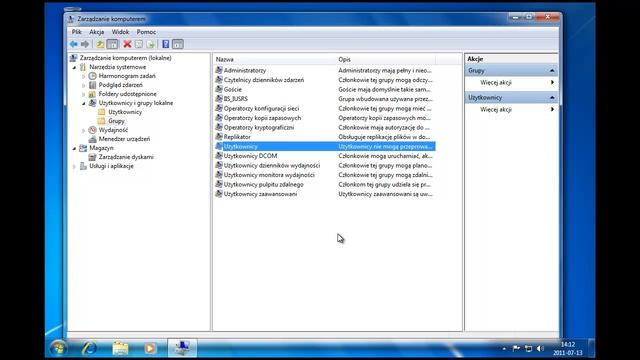Click the Podgląd zdarzeń icon
Image resolution: width=640 pixels, height=360 pixels.
(93, 85)
